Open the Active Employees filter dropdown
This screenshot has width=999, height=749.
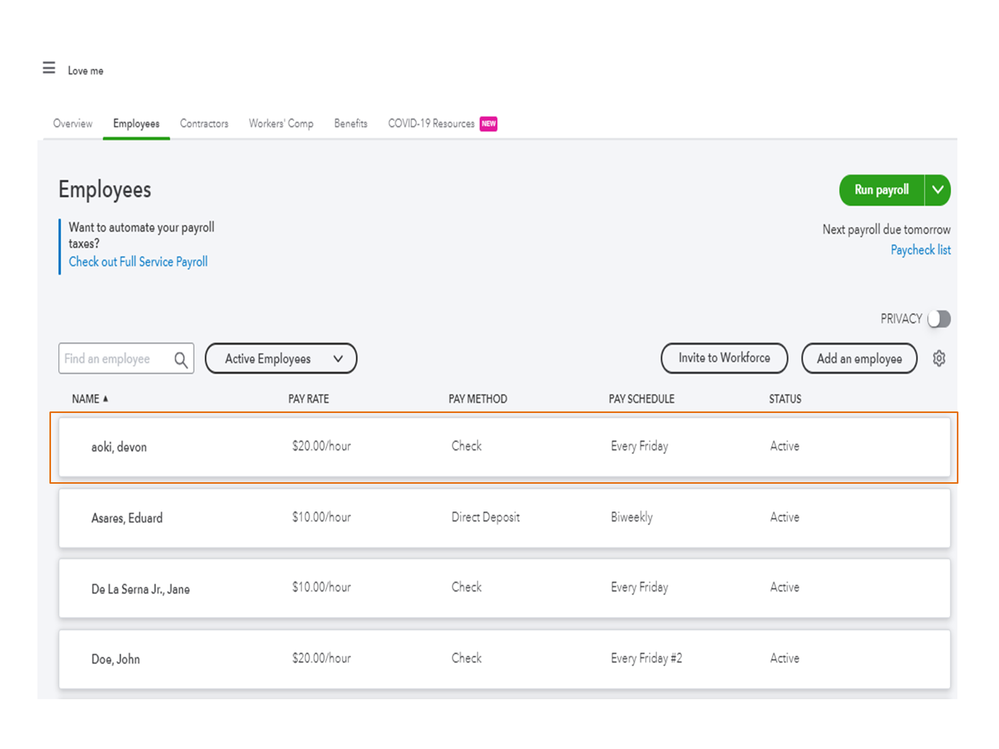281,359
